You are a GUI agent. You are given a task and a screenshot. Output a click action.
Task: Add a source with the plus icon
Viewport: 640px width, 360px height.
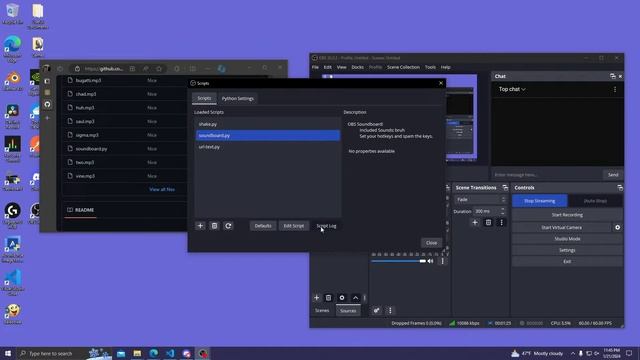pos(316,298)
